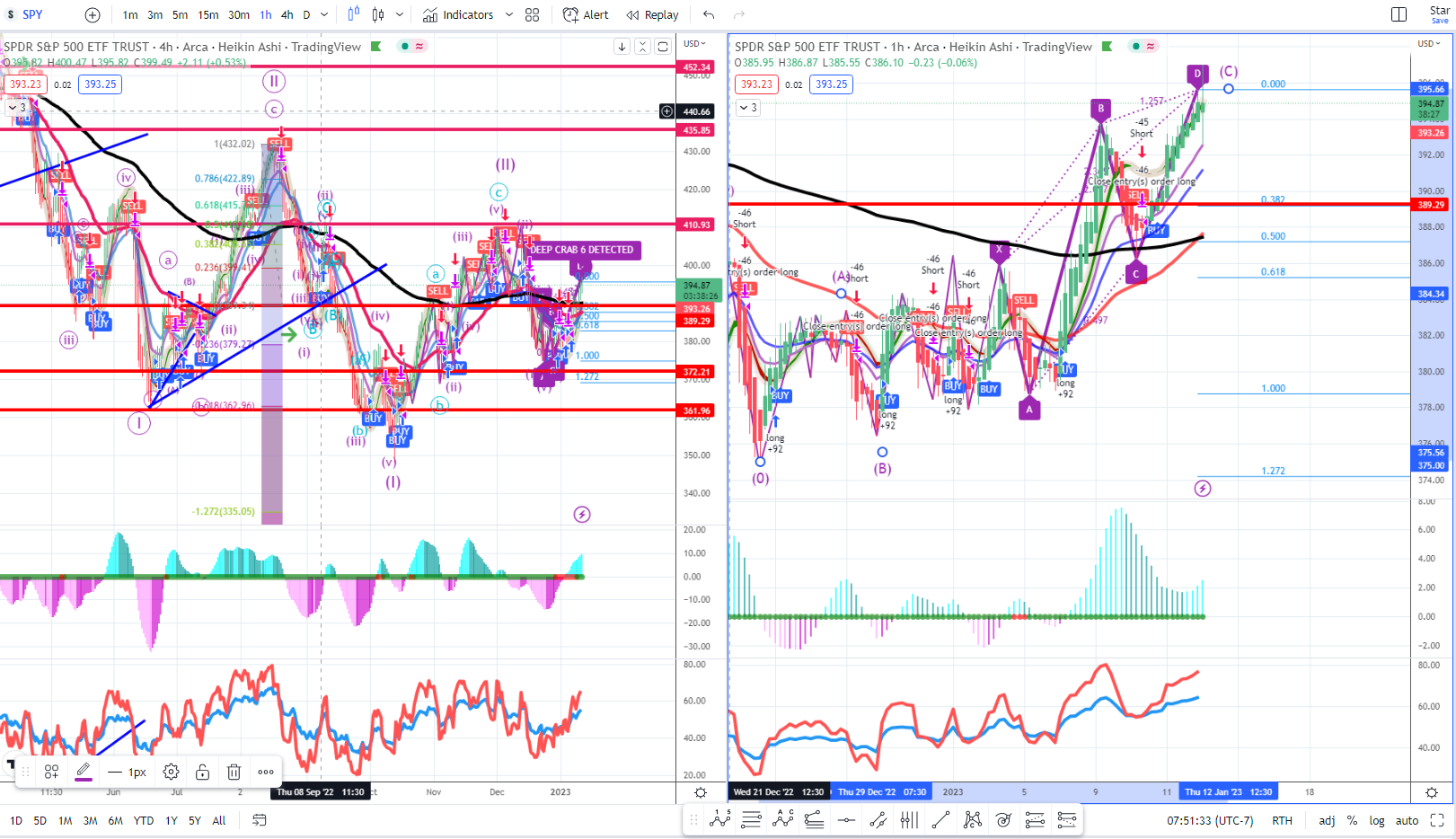This screenshot has height=839, width=1456.
Task: Select the trend-based Fib extension tool
Action: point(815,819)
